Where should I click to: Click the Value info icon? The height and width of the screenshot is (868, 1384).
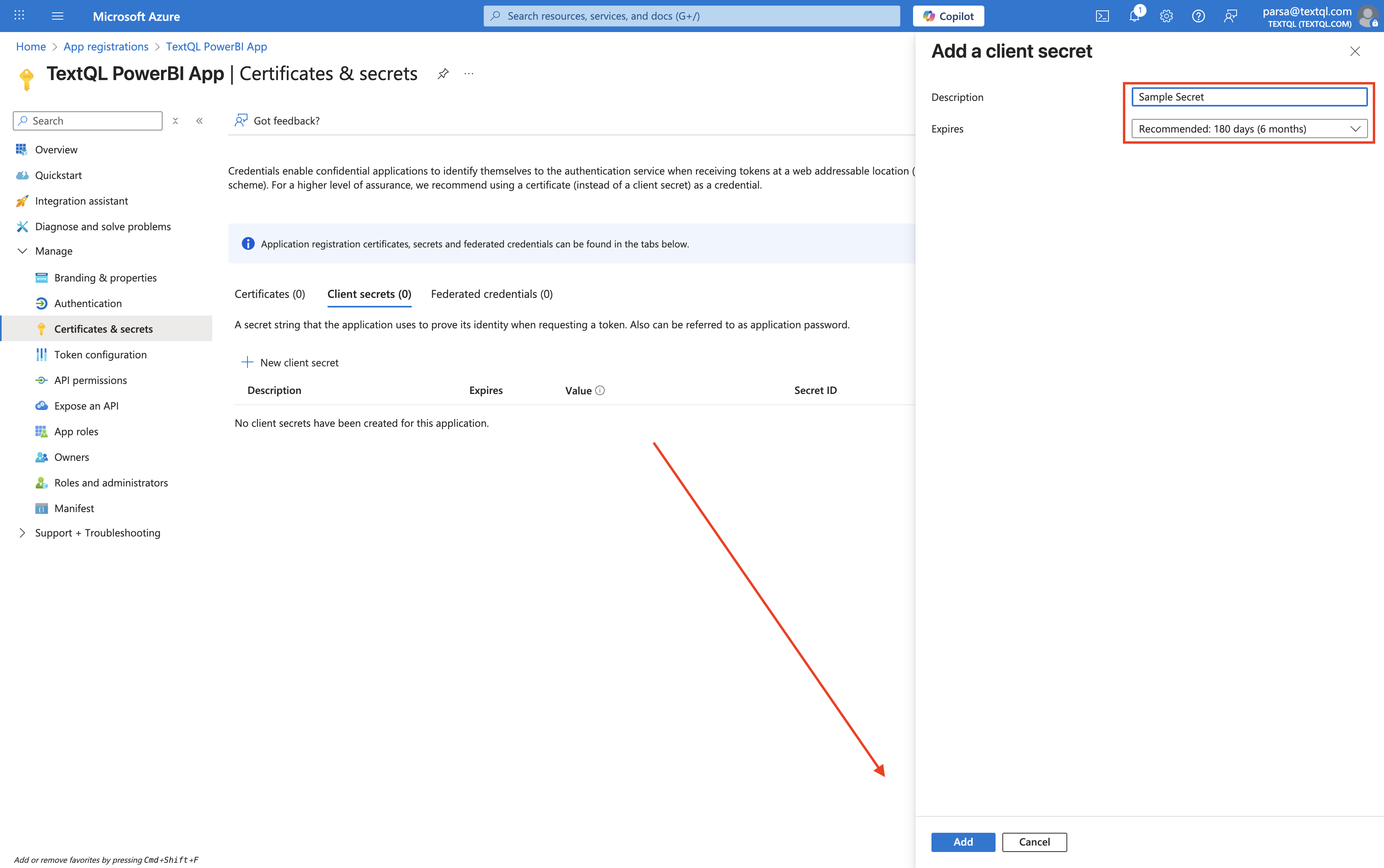[600, 390]
